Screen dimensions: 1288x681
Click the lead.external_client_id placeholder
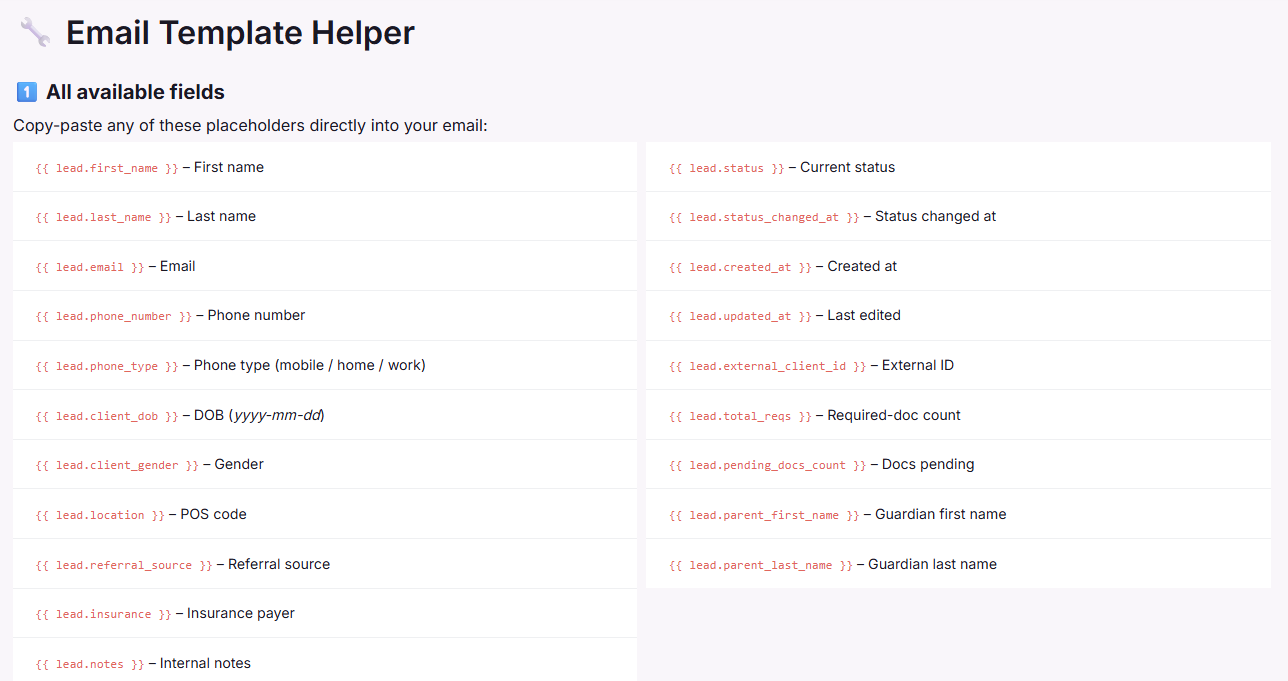tap(767, 366)
